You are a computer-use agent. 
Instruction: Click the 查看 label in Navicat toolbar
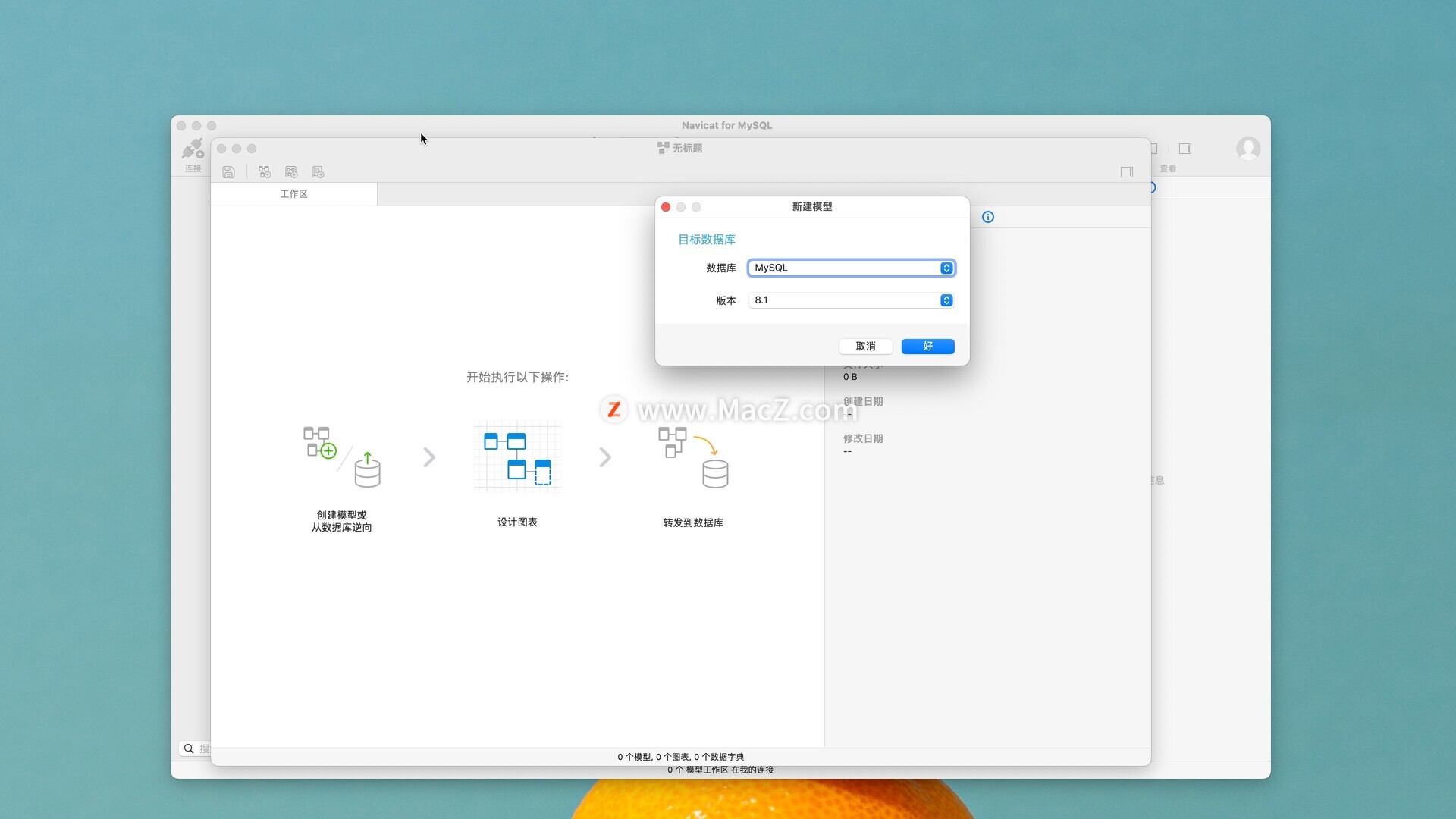pos(1168,168)
